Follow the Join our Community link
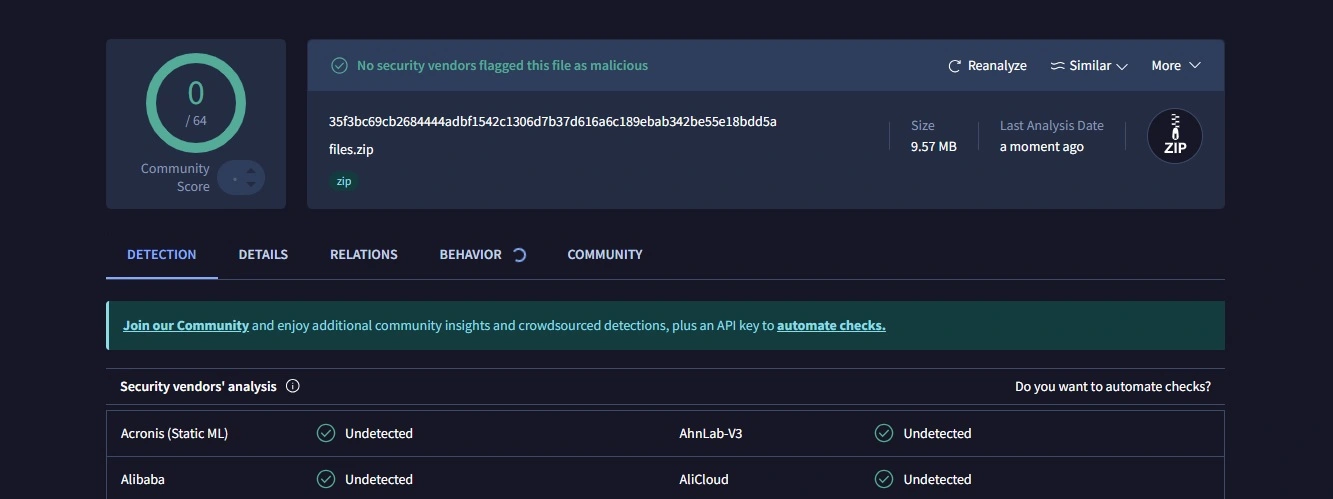 pos(186,326)
